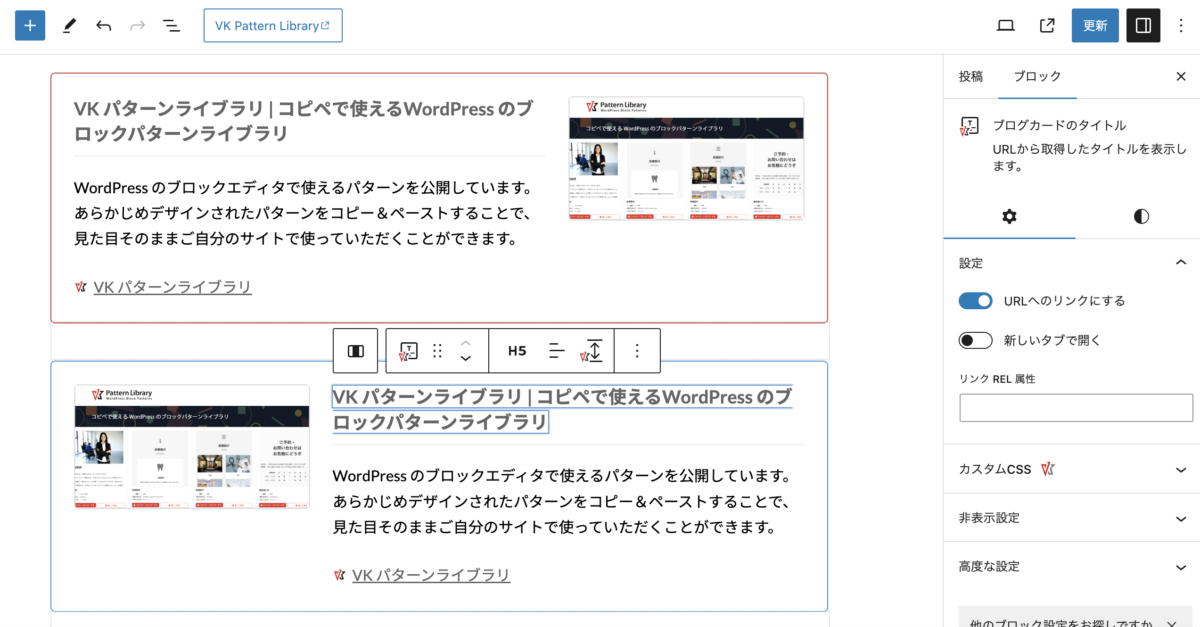Screen dimensions: 1200x627
Task: Select the pencil Tools icon
Action: [x=68, y=26]
